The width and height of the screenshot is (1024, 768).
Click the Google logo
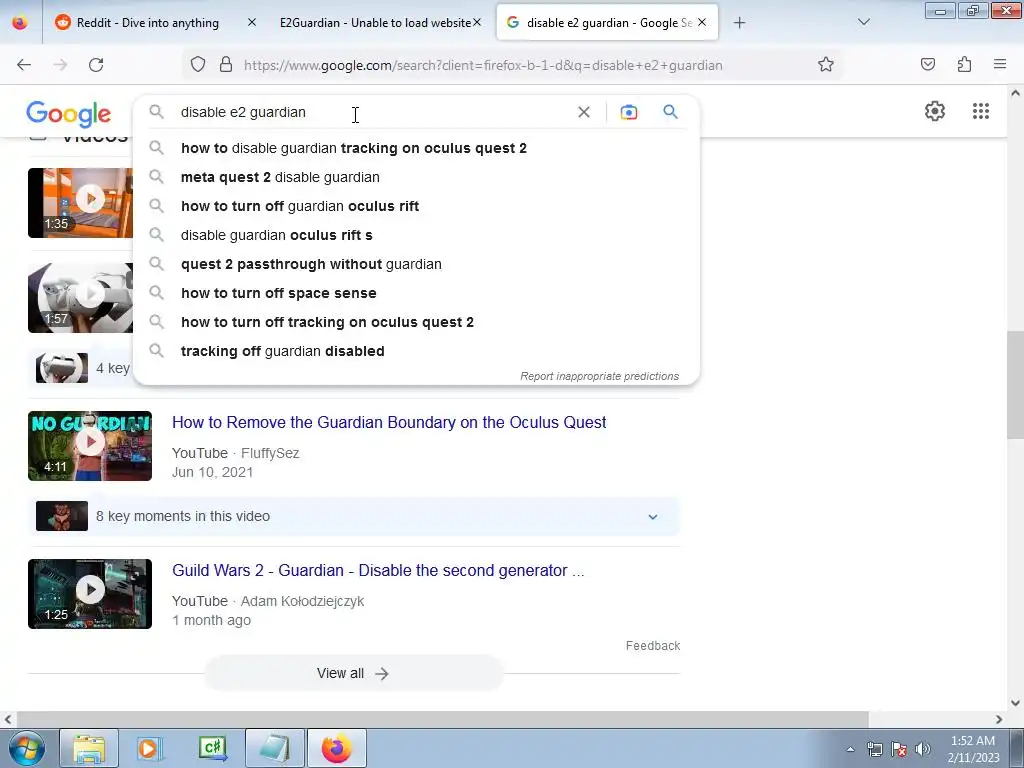click(69, 114)
